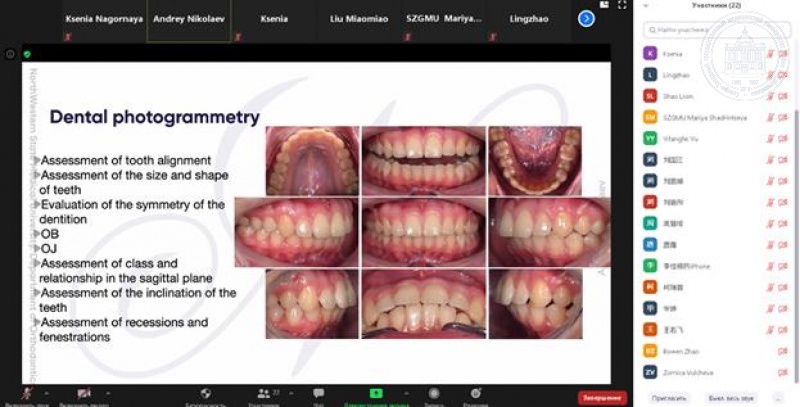Change view layout via the gallery icon

[x=604, y=4]
